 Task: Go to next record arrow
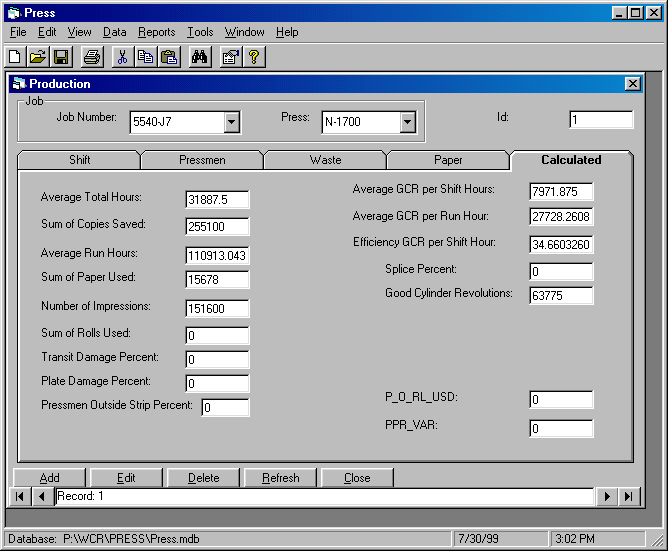tap(607, 496)
